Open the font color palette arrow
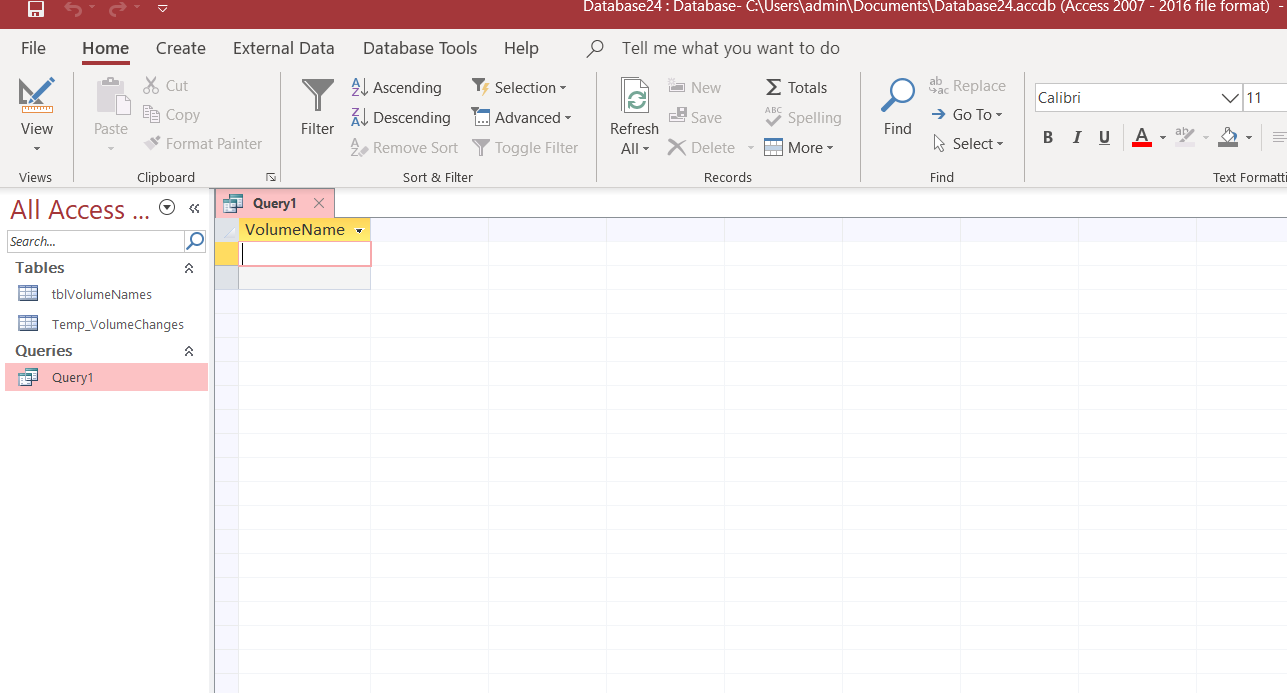The height and width of the screenshot is (693, 1287). pyautogui.click(x=1163, y=138)
